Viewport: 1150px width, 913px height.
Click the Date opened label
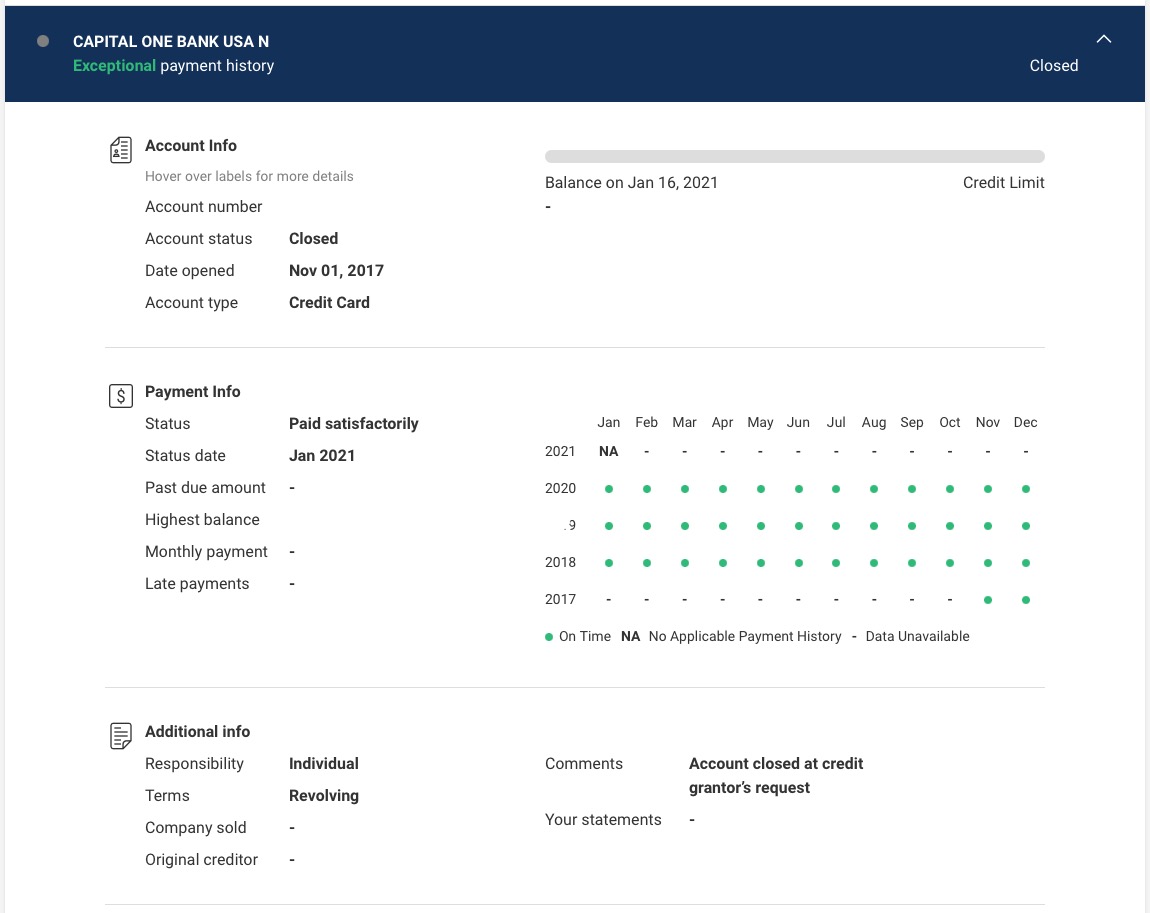[x=189, y=271]
